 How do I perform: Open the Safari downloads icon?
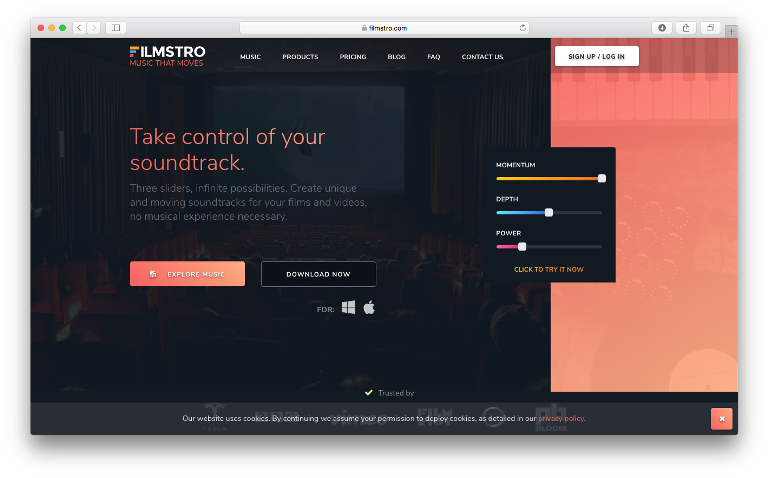tap(662, 28)
